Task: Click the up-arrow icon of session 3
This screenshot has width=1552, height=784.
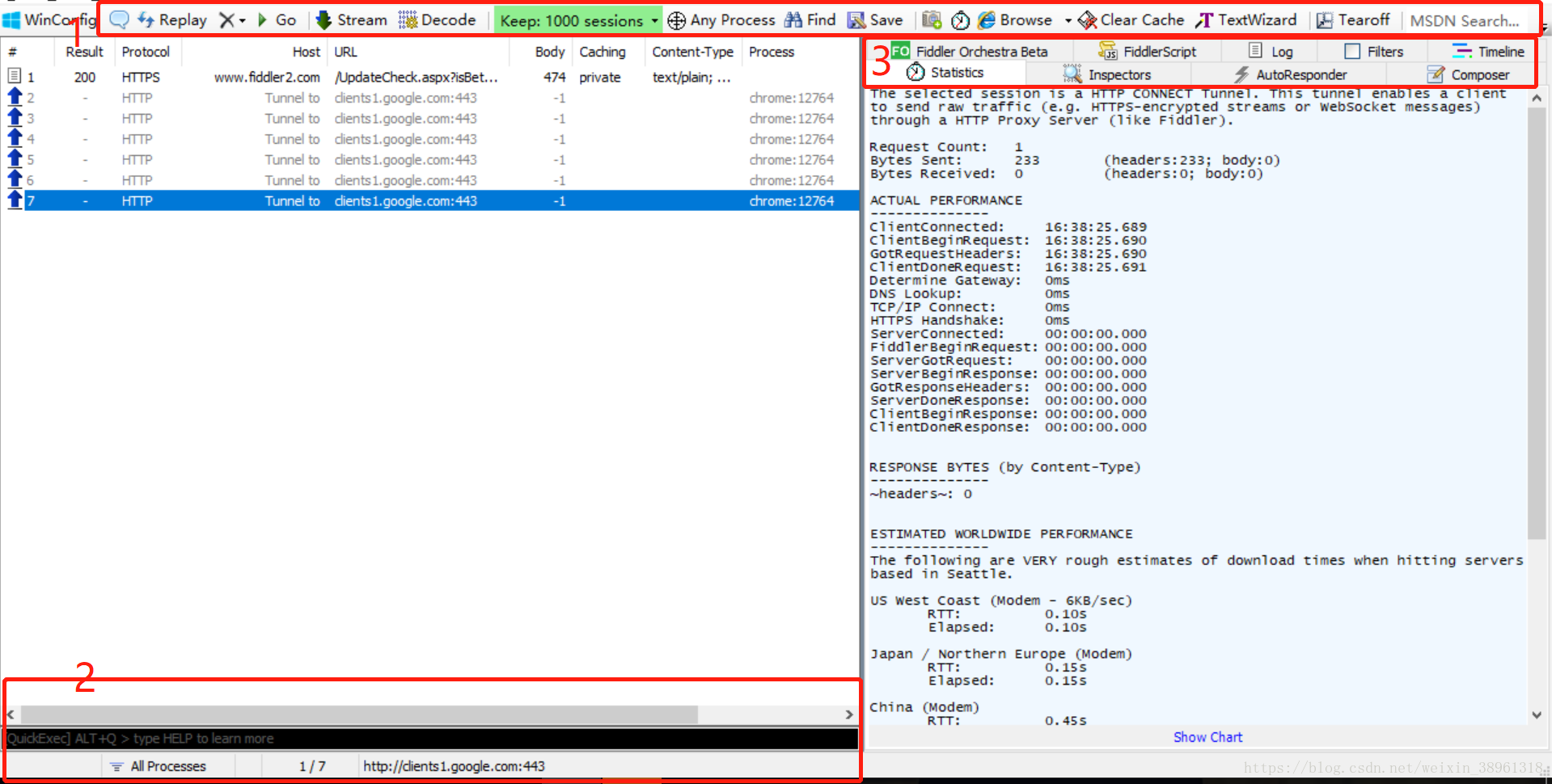Action: pyautogui.click(x=15, y=118)
